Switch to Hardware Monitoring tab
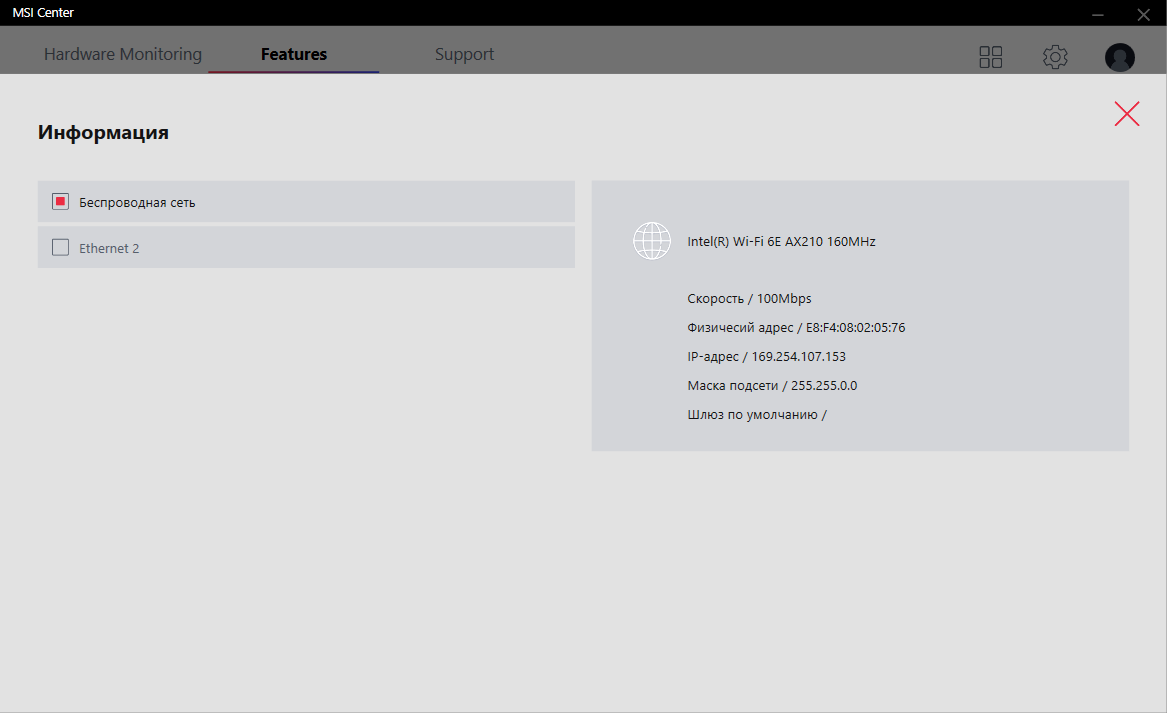 tap(123, 54)
